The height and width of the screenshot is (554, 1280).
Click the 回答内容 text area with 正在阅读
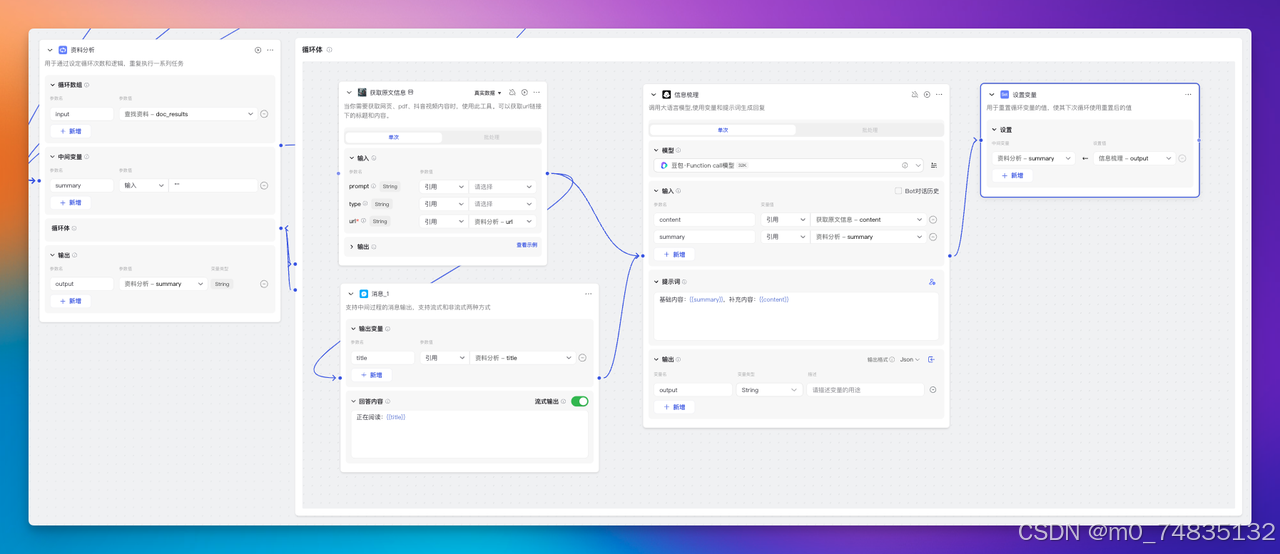pos(468,435)
